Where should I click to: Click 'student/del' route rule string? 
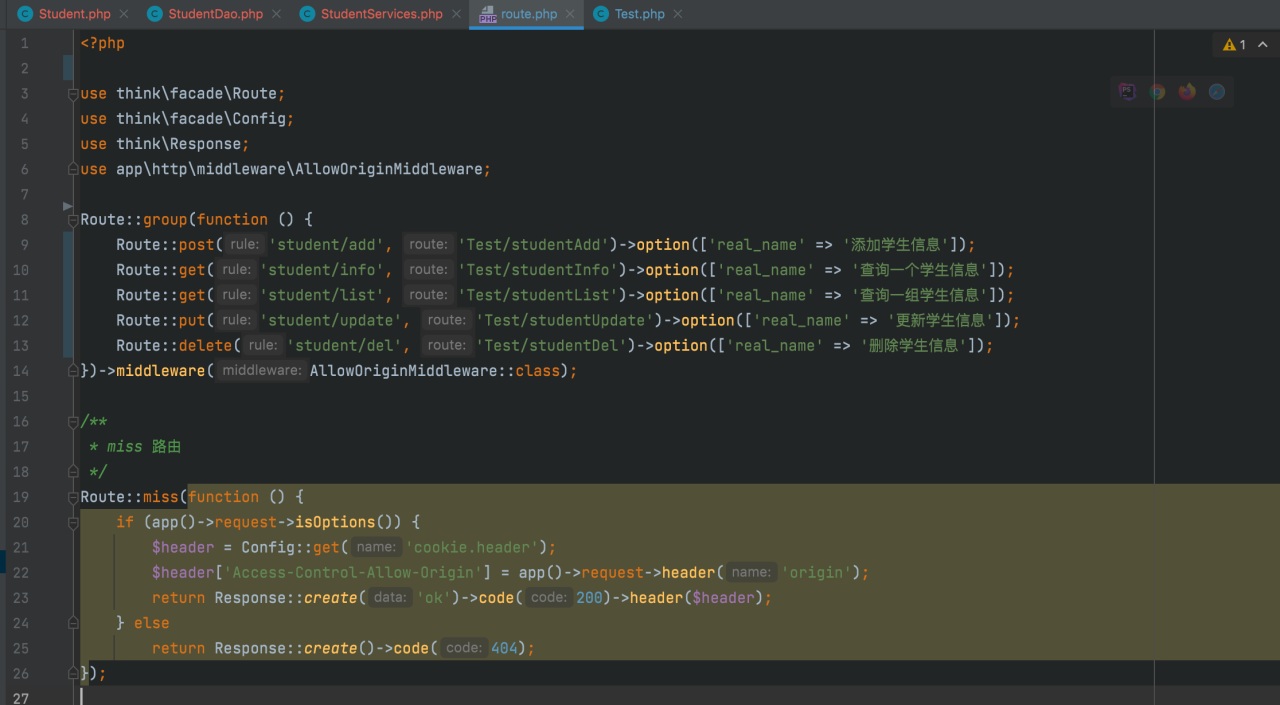[x=343, y=345]
